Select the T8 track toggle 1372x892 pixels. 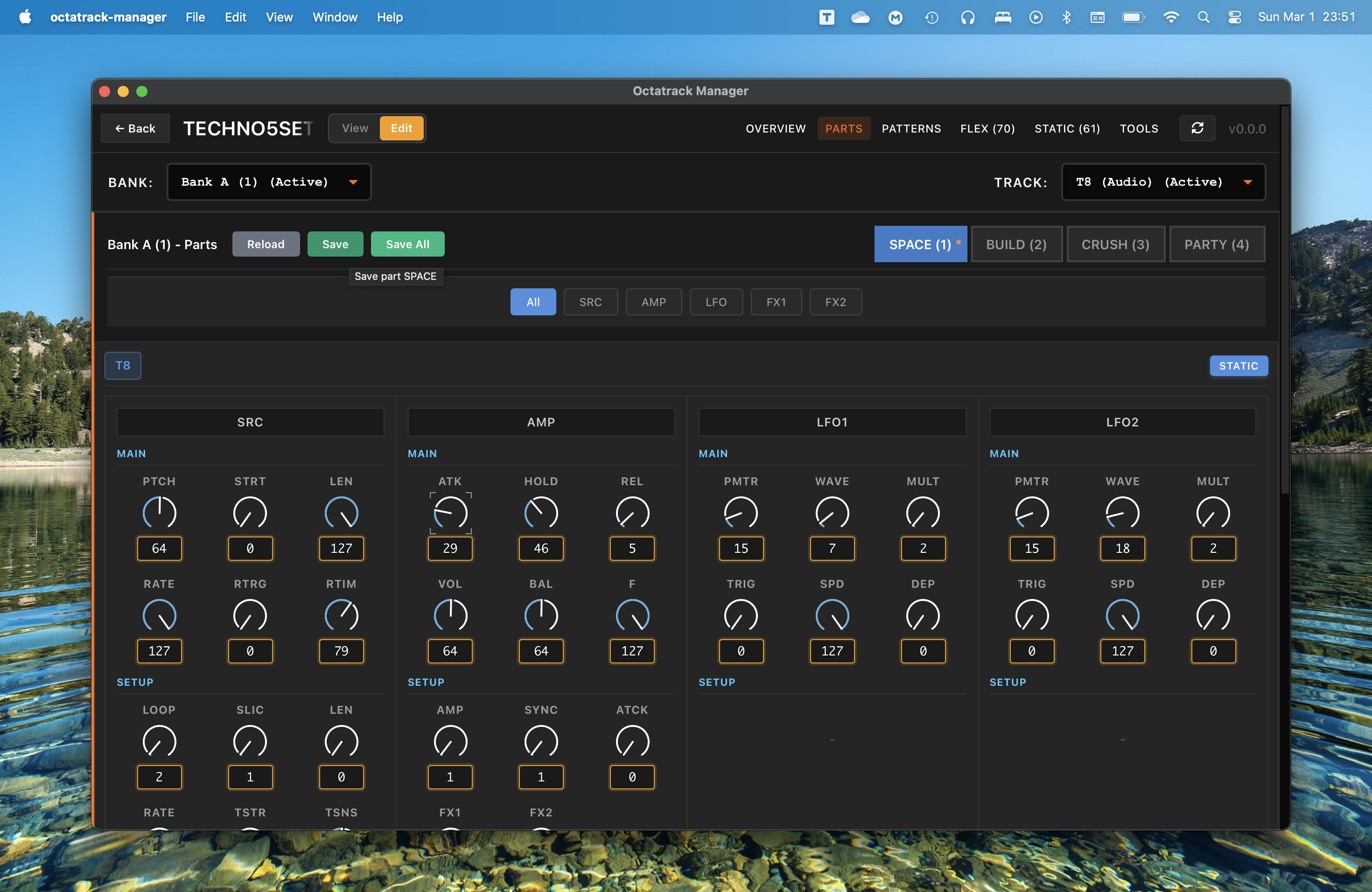click(x=122, y=365)
